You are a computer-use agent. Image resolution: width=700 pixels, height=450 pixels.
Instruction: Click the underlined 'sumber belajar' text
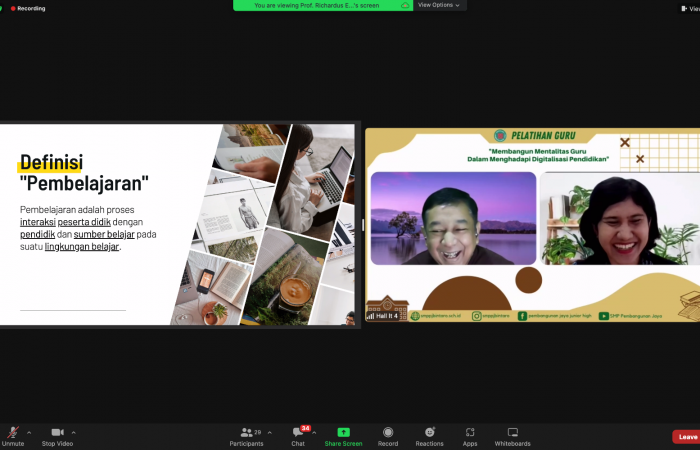(104, 234)
